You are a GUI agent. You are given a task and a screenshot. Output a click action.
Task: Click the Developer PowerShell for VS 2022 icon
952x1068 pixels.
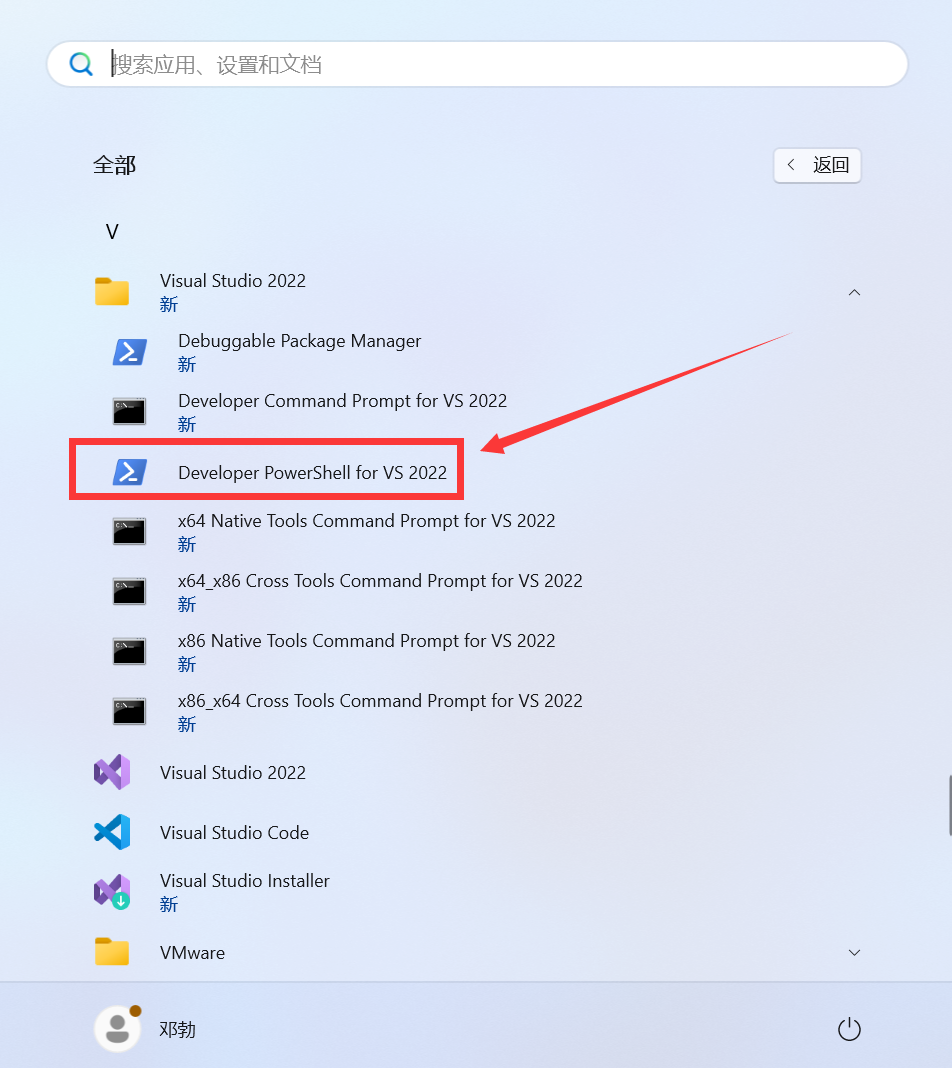pos(129,471)
